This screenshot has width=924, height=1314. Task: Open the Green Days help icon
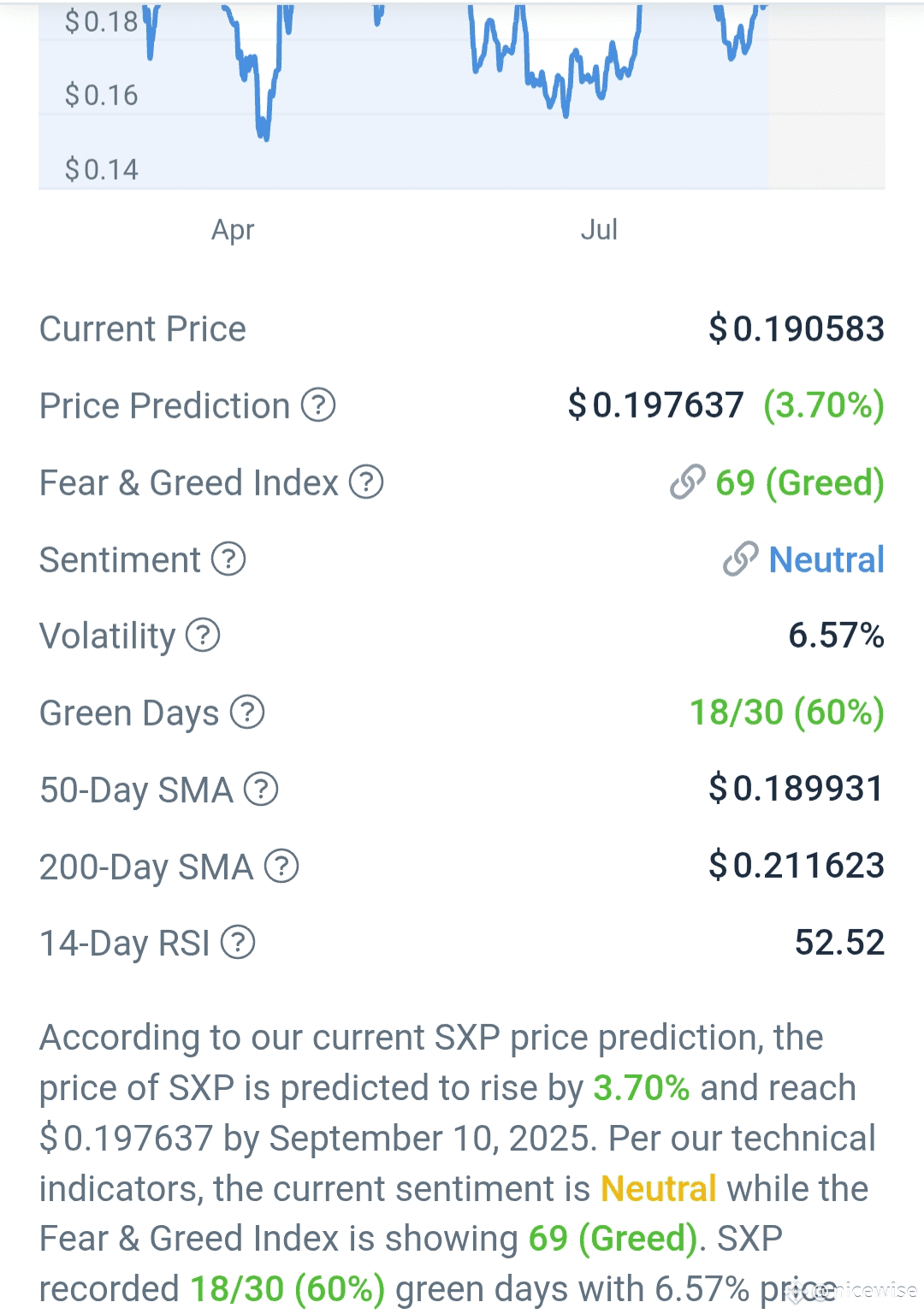247,713
